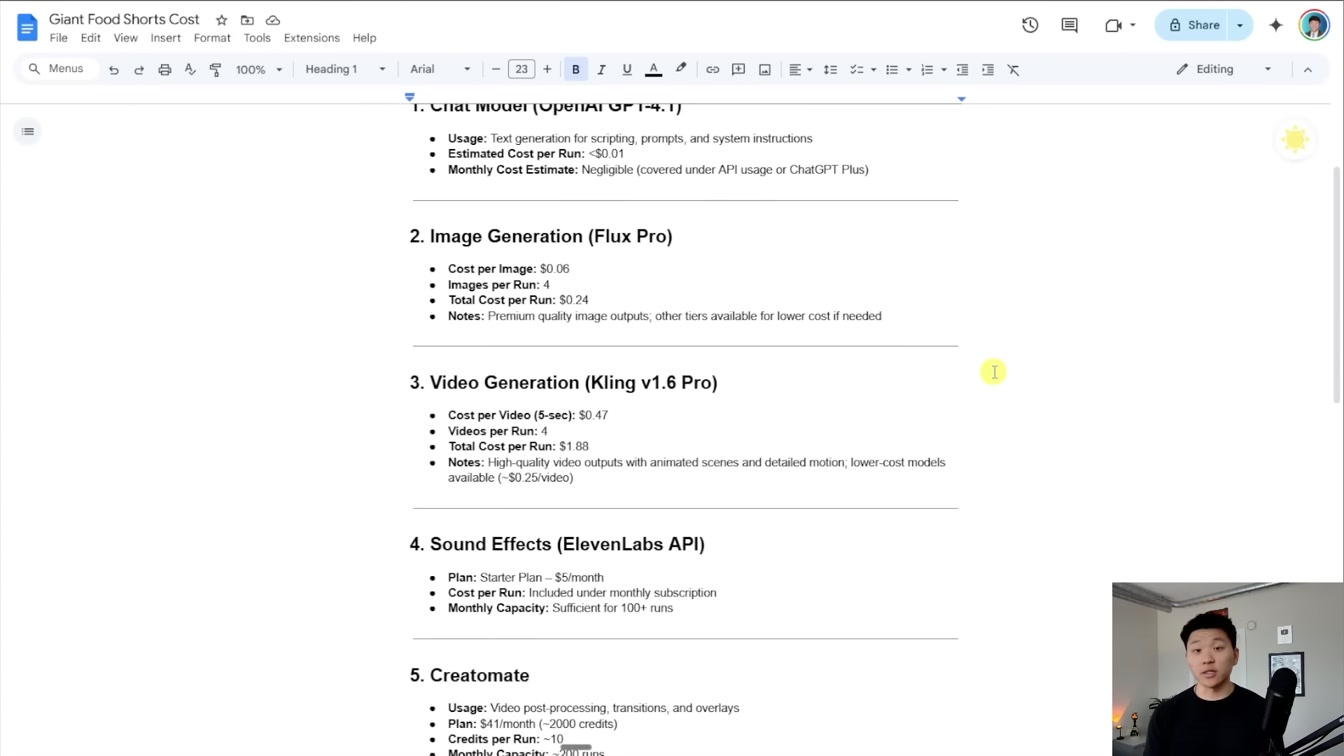Screen dimensions: 1344x756
Task: Open version history clock icon
Action: pyautogui.click(x=1030, y=25)
